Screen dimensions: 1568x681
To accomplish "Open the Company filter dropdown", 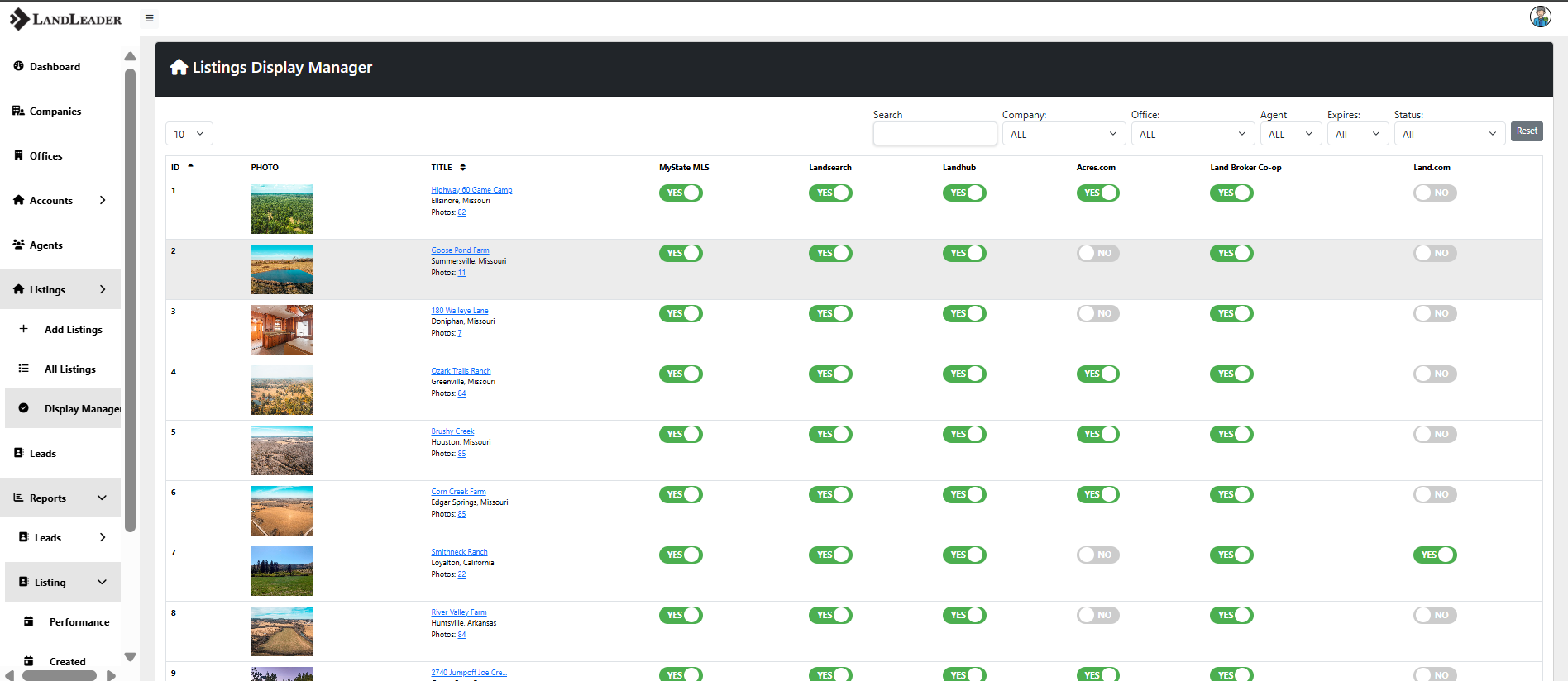I will (1064, 134).
